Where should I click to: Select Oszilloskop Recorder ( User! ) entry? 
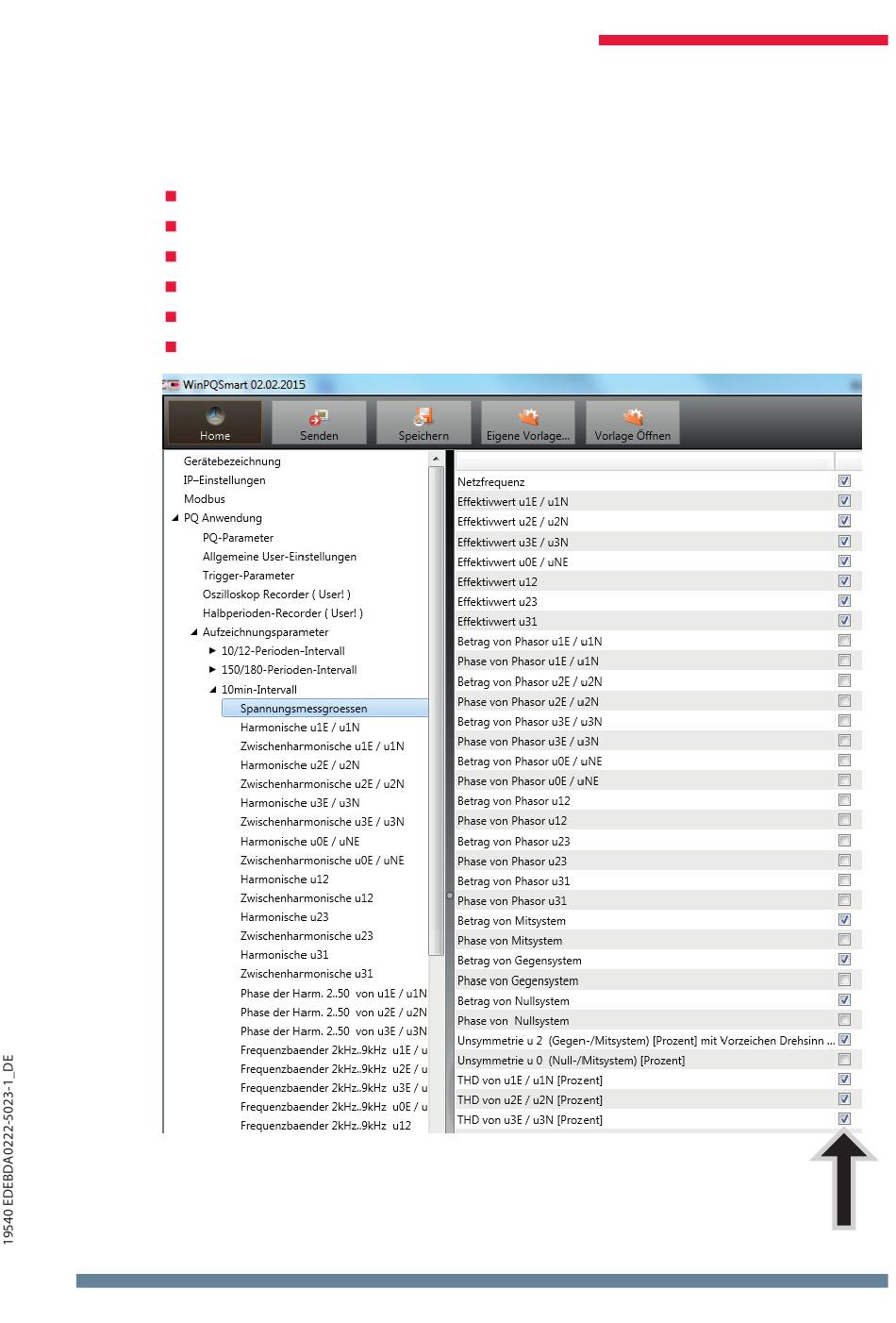[x=276, y=595]
